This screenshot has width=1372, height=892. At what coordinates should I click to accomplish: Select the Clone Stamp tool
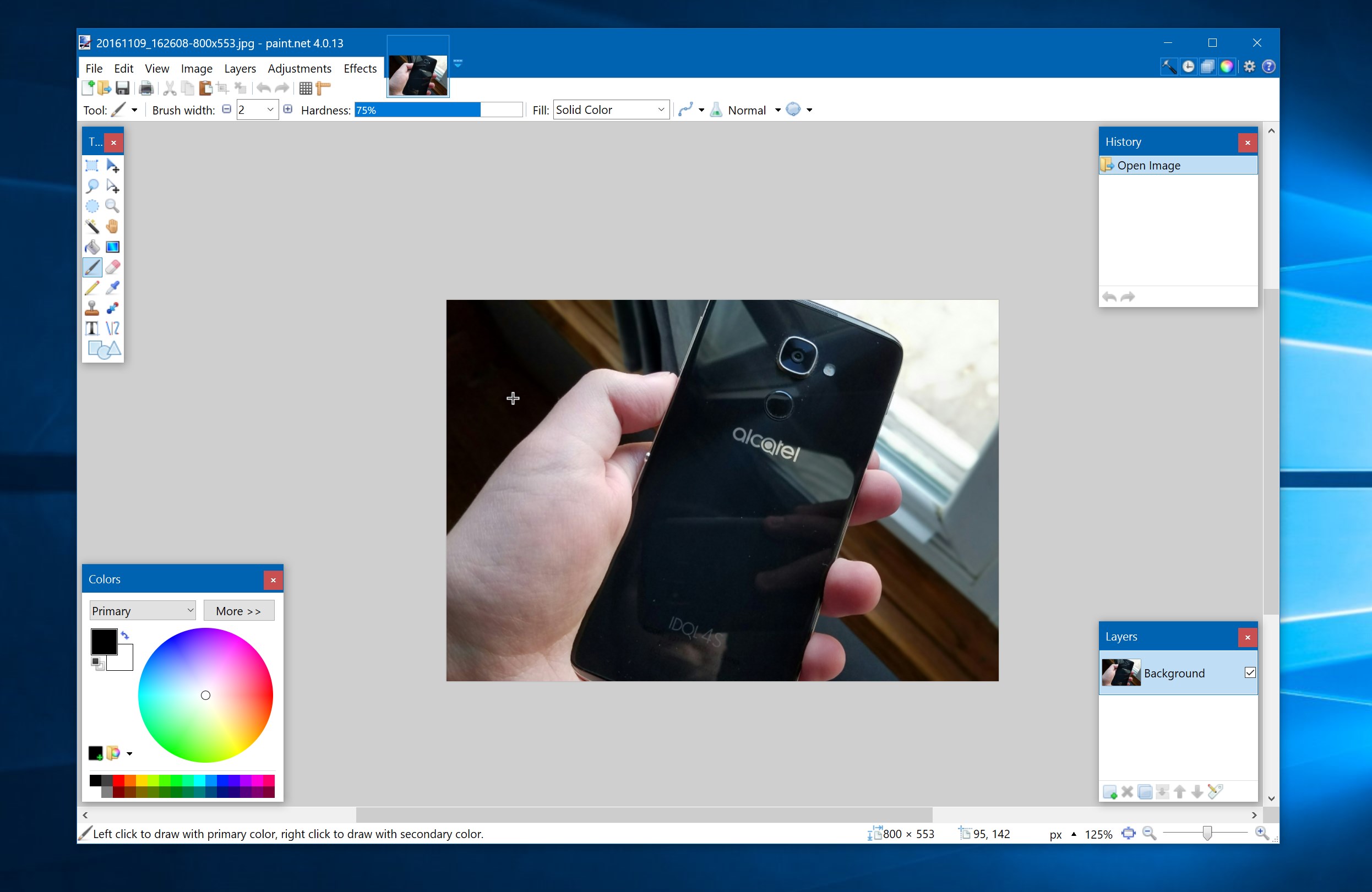pos(91,308)
